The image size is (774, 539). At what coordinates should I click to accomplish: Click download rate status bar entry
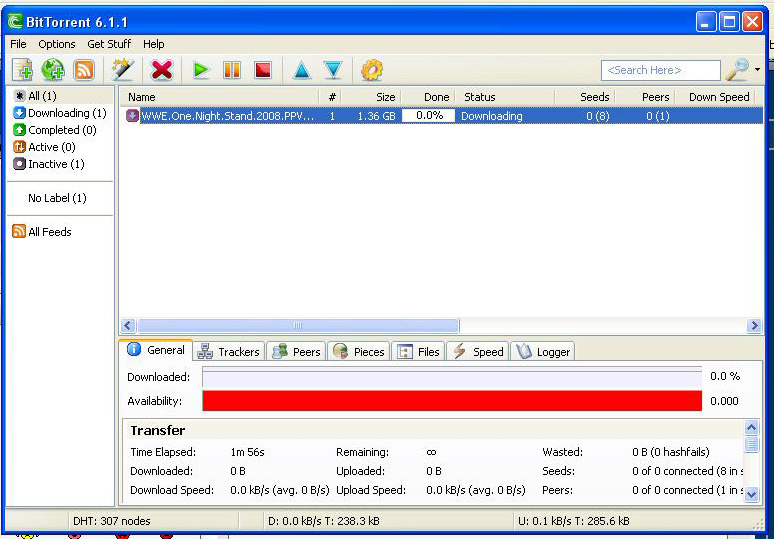[x=324, y=521]
